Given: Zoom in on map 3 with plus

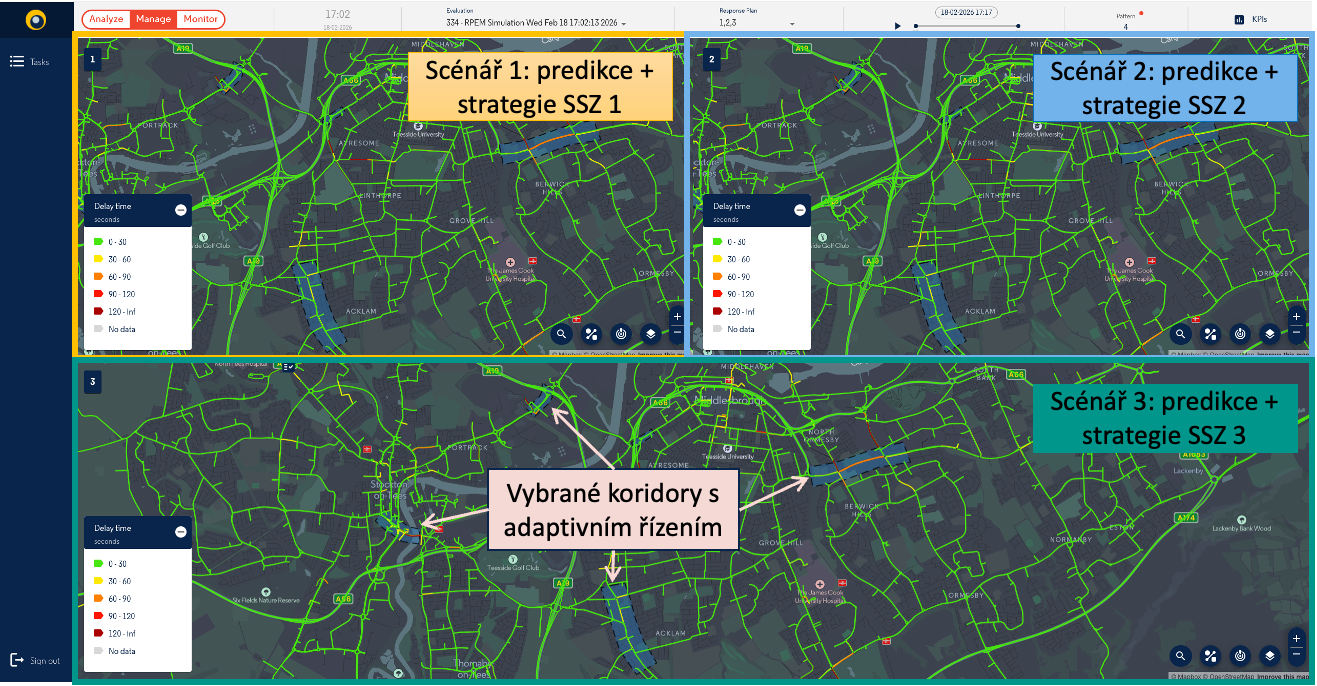Looking at the screenshot, I should [1296, 638].
